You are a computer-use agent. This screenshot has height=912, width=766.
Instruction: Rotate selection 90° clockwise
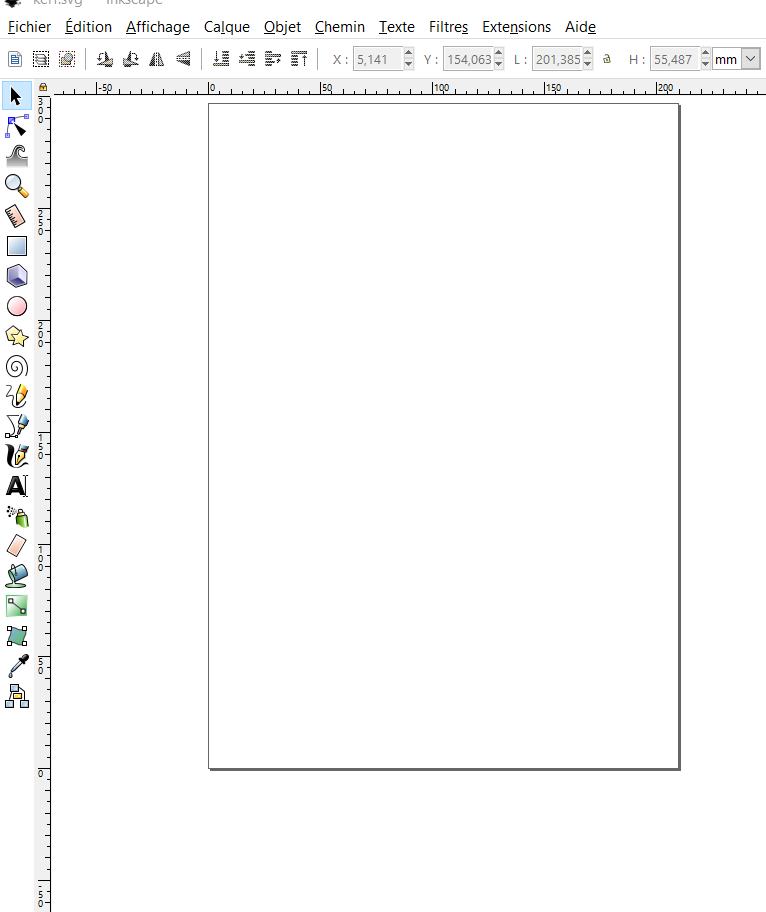pos(131,59)
